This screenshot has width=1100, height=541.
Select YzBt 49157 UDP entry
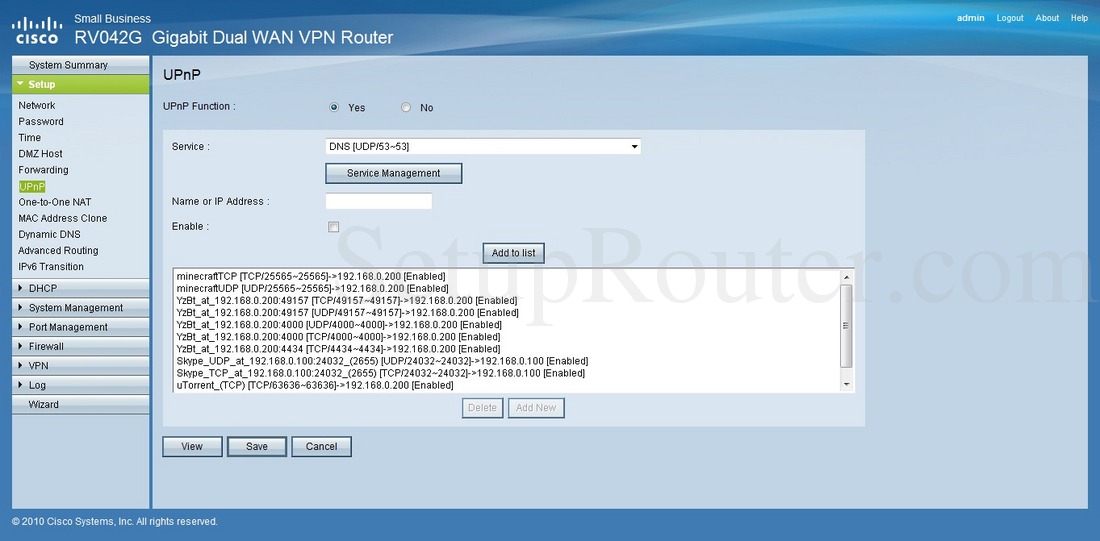point(347,312)
